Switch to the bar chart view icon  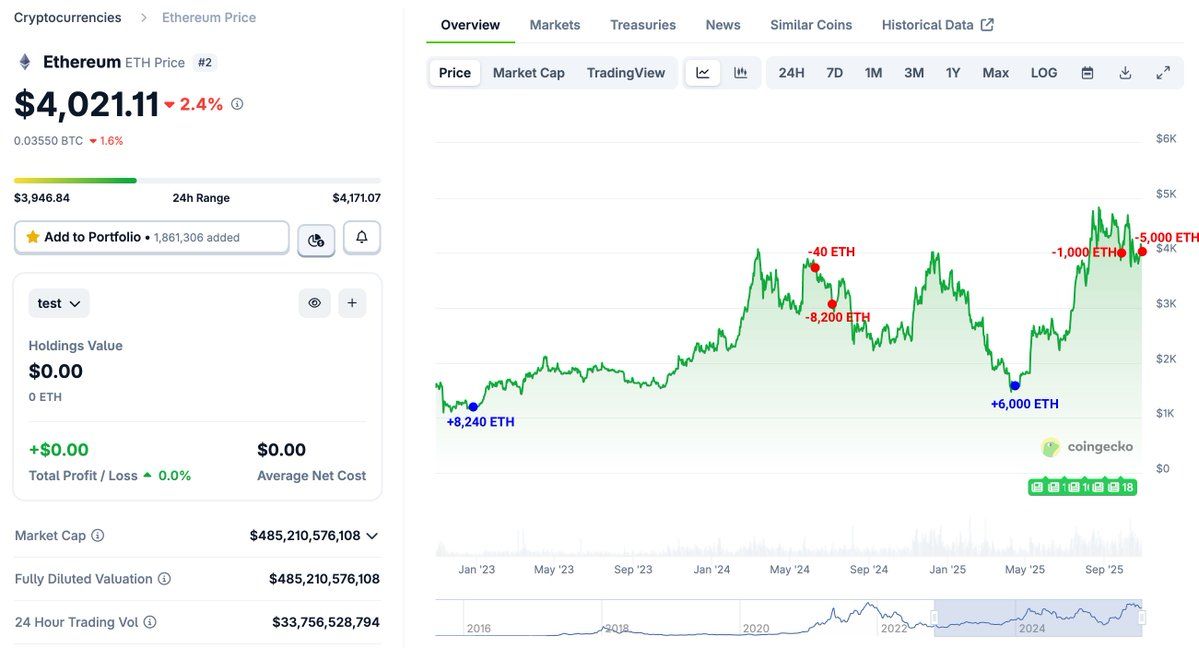739,72
